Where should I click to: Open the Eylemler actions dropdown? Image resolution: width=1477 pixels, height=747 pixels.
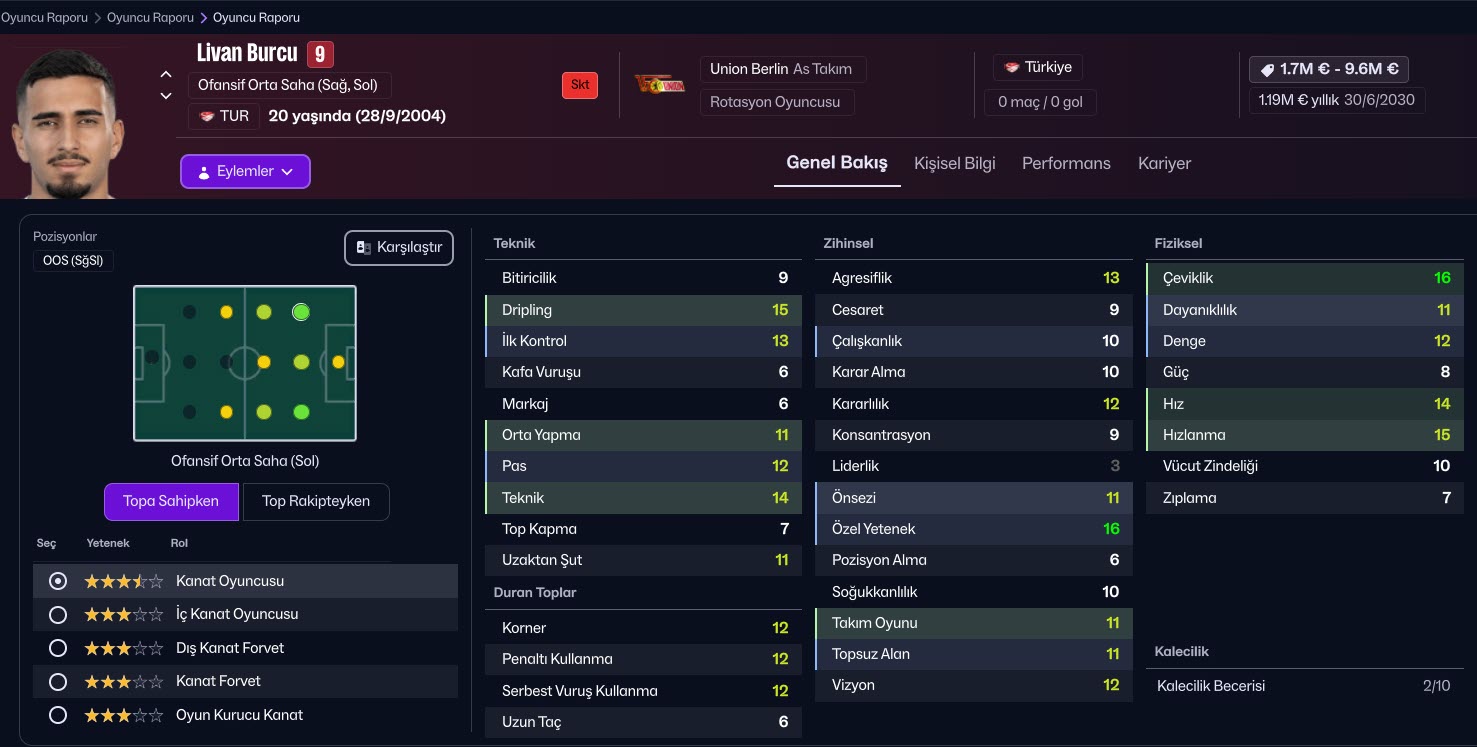245,171
